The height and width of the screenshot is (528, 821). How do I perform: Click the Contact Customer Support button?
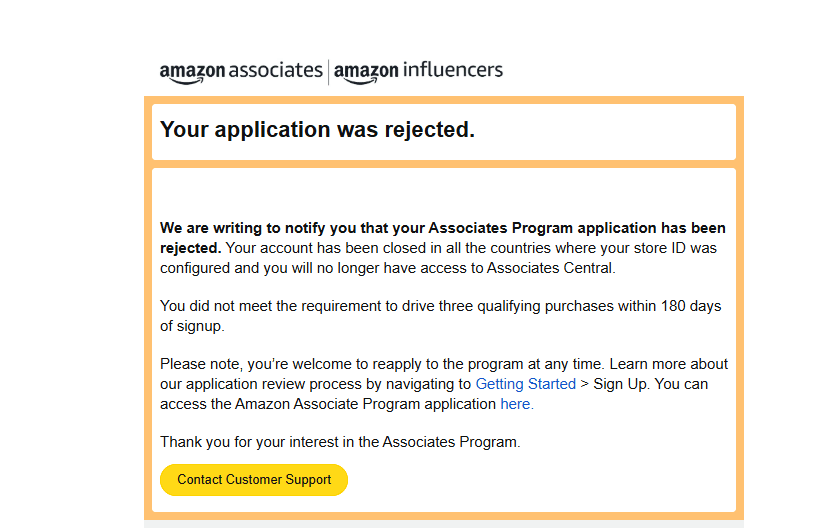pyautogui.click(x=254, y=480)
